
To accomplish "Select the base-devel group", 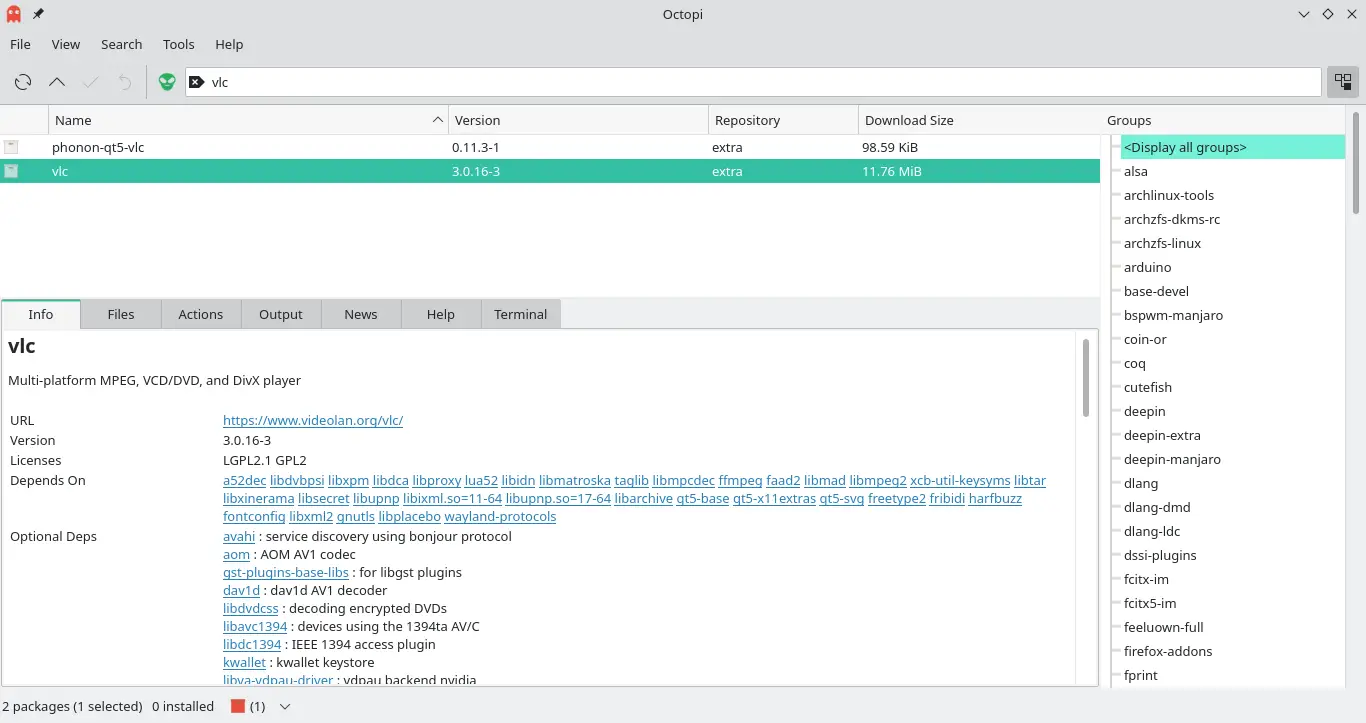I will 1157,291.
